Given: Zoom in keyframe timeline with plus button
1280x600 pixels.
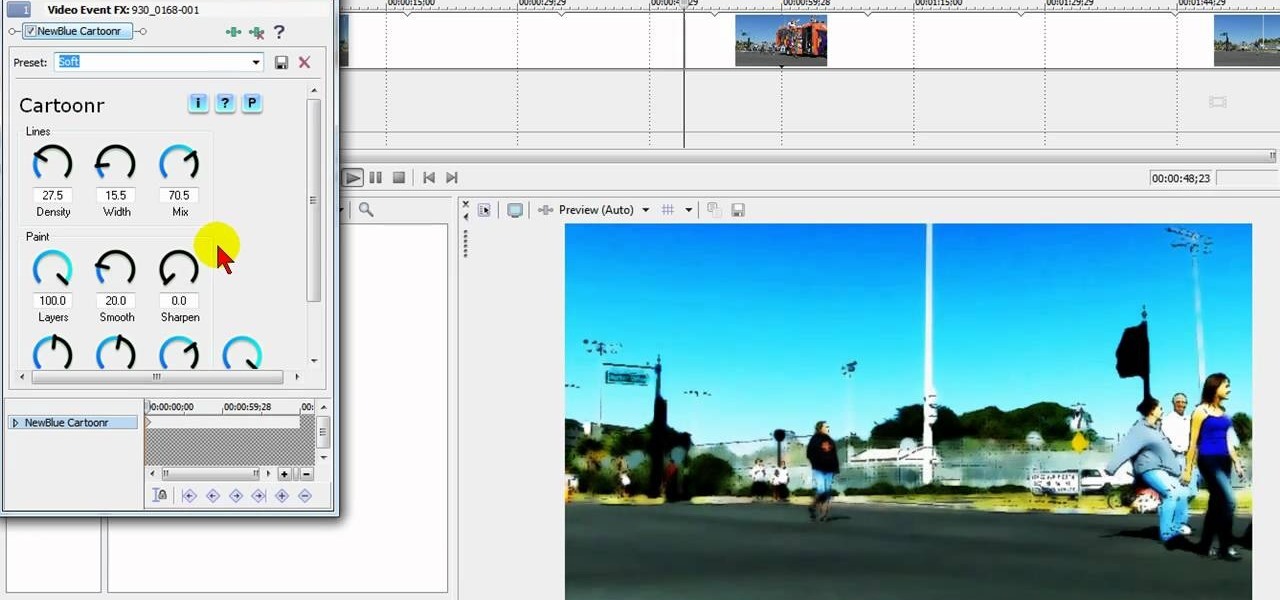Looking at the screenshot, I should click(x=285, y=473).
